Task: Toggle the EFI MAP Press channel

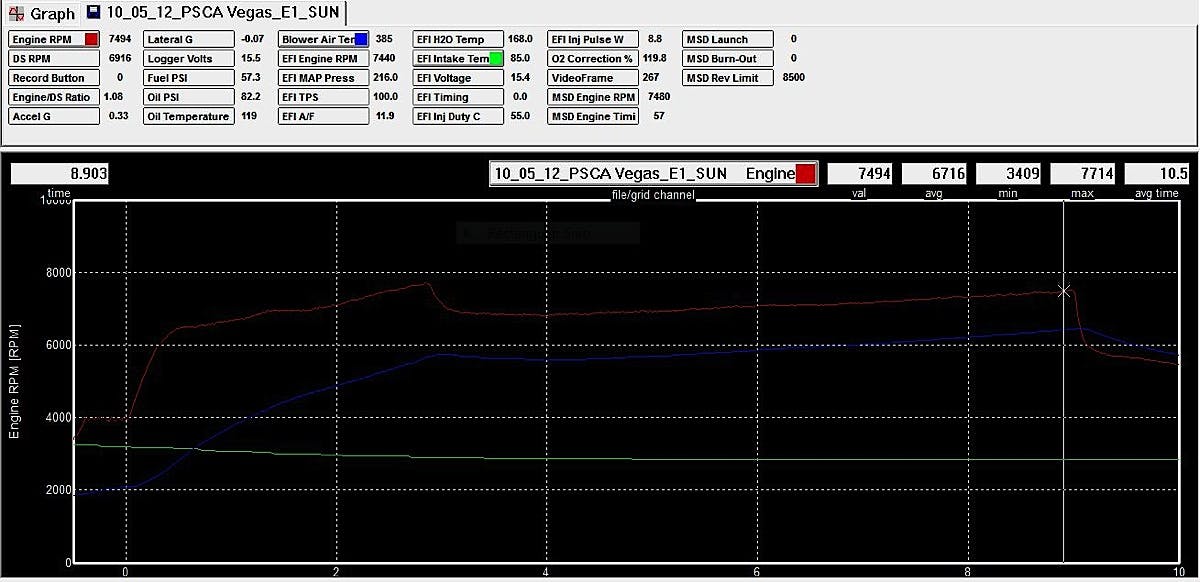Action: tap(323, 78)
